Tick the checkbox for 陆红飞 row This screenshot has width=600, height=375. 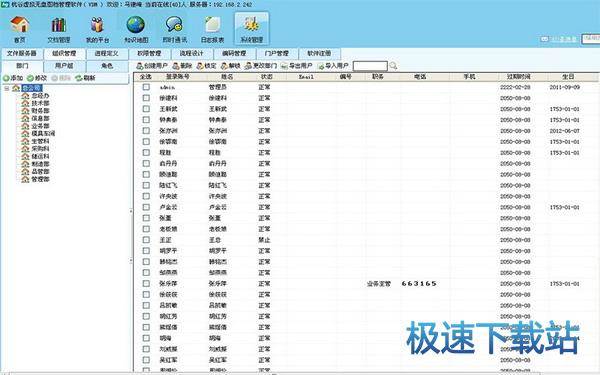(x=146, y=185)
